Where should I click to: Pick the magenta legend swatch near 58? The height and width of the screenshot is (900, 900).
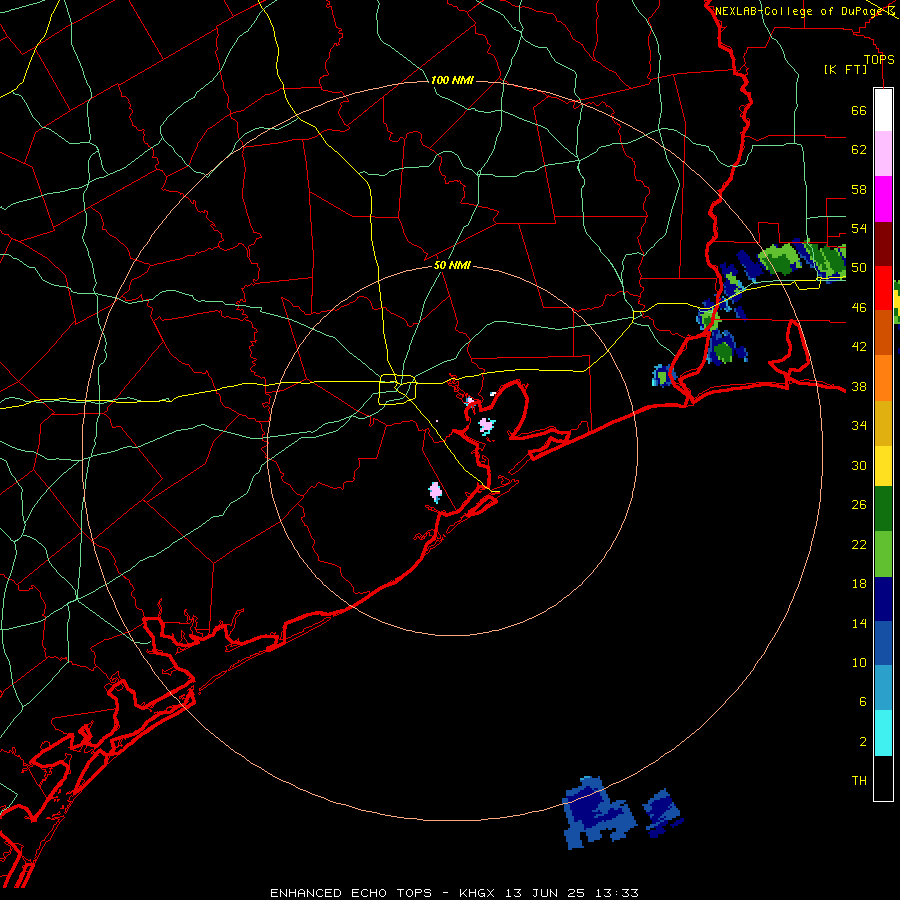(883, 199)
